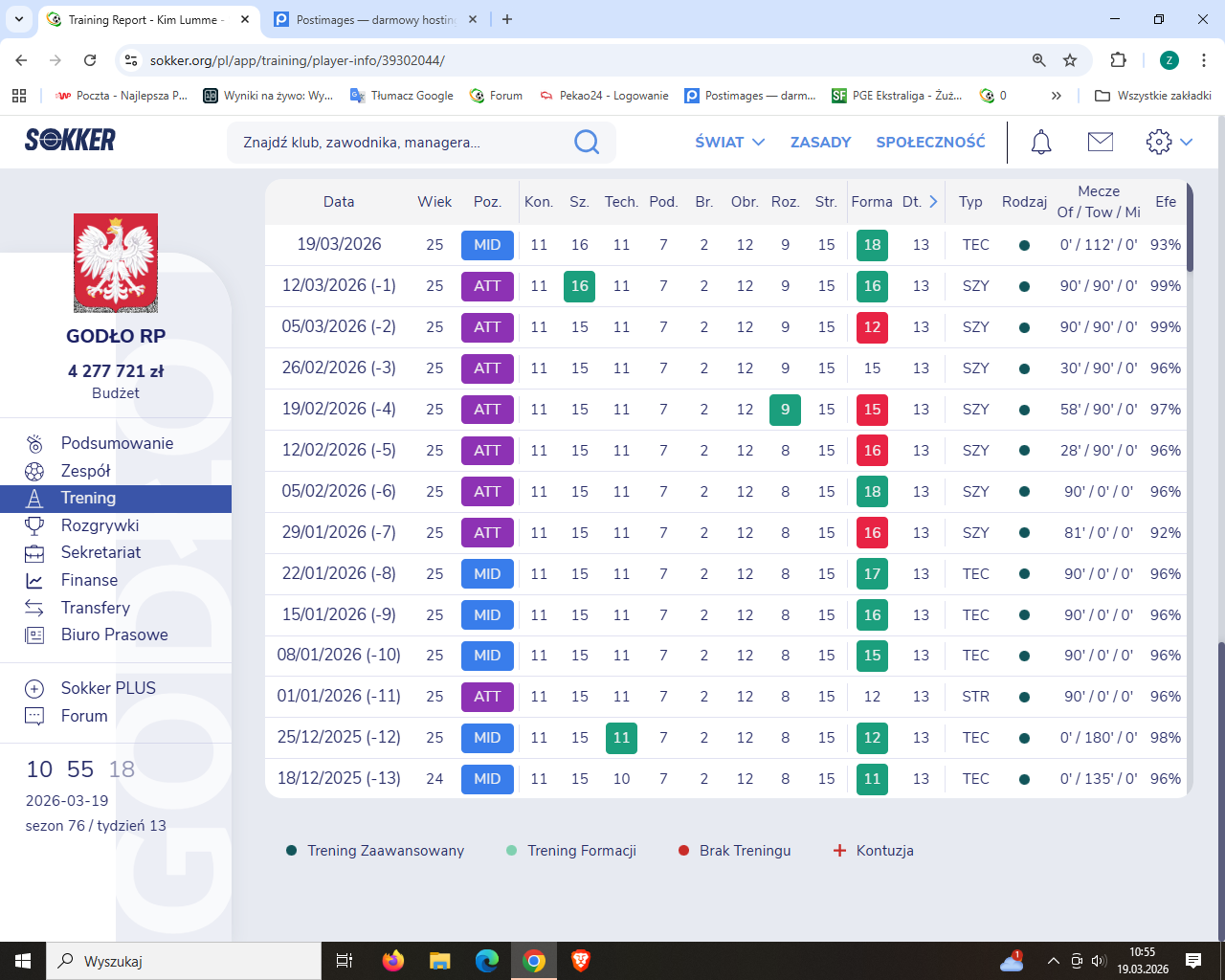Click 0' / 180' / 0' minutes cell
Screen dimensions: 1225x980
[1099, 738]
